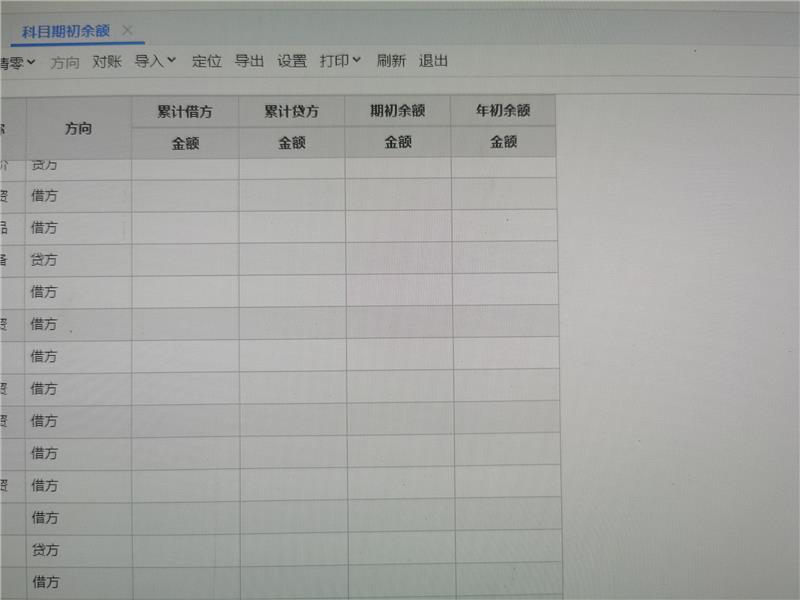The height and width of the screenshot is (600, 800).
Task: Close the 科目期初余额 tab
Action: (x=127, y=30)
